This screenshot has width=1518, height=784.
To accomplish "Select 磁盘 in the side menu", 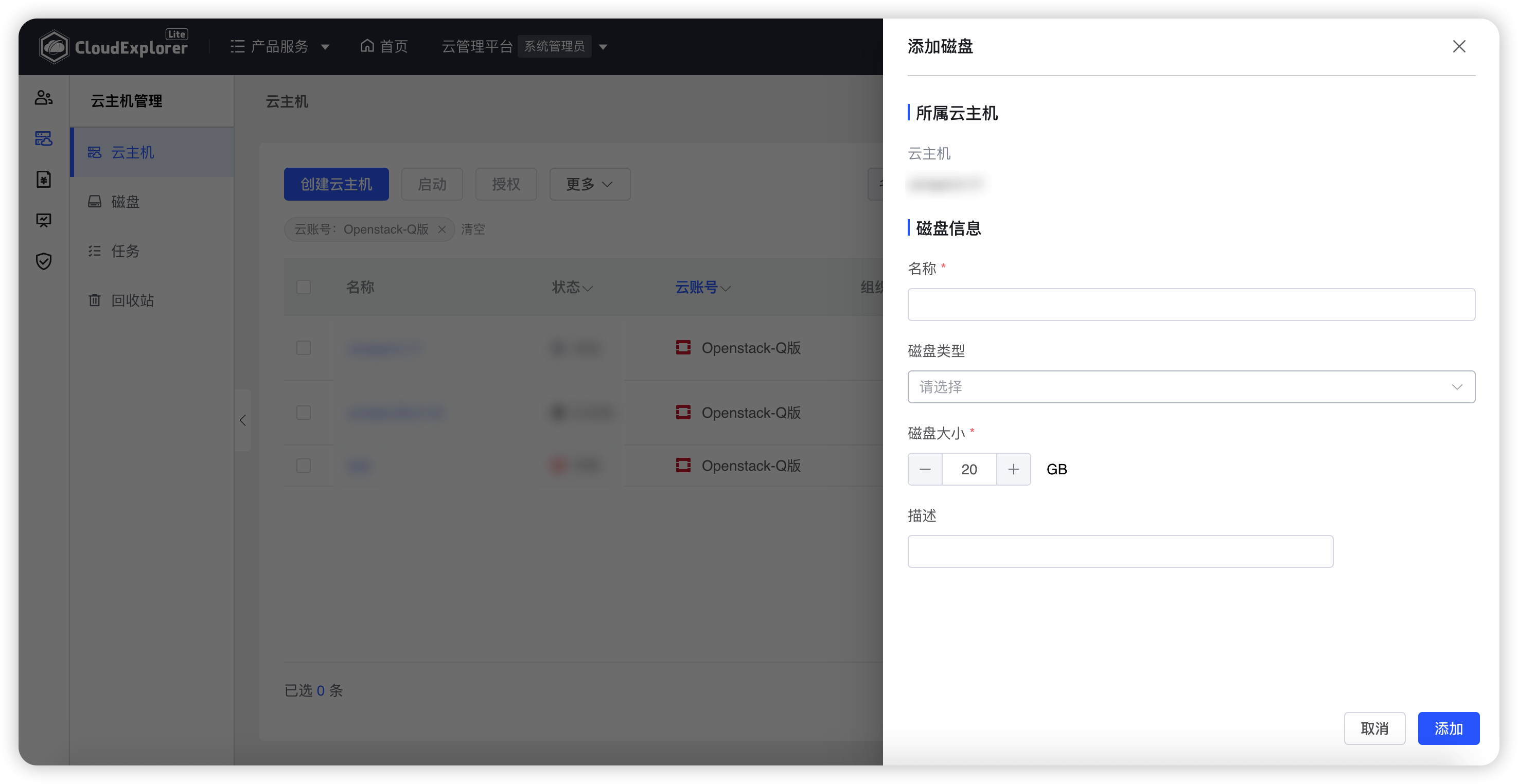I will (x=152, y=202).
